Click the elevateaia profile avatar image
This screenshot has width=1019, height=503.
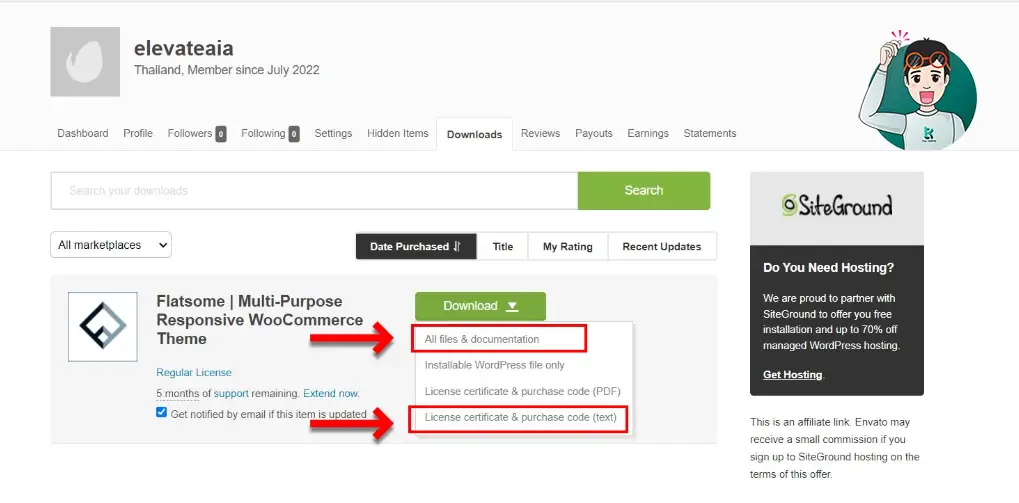85,62
